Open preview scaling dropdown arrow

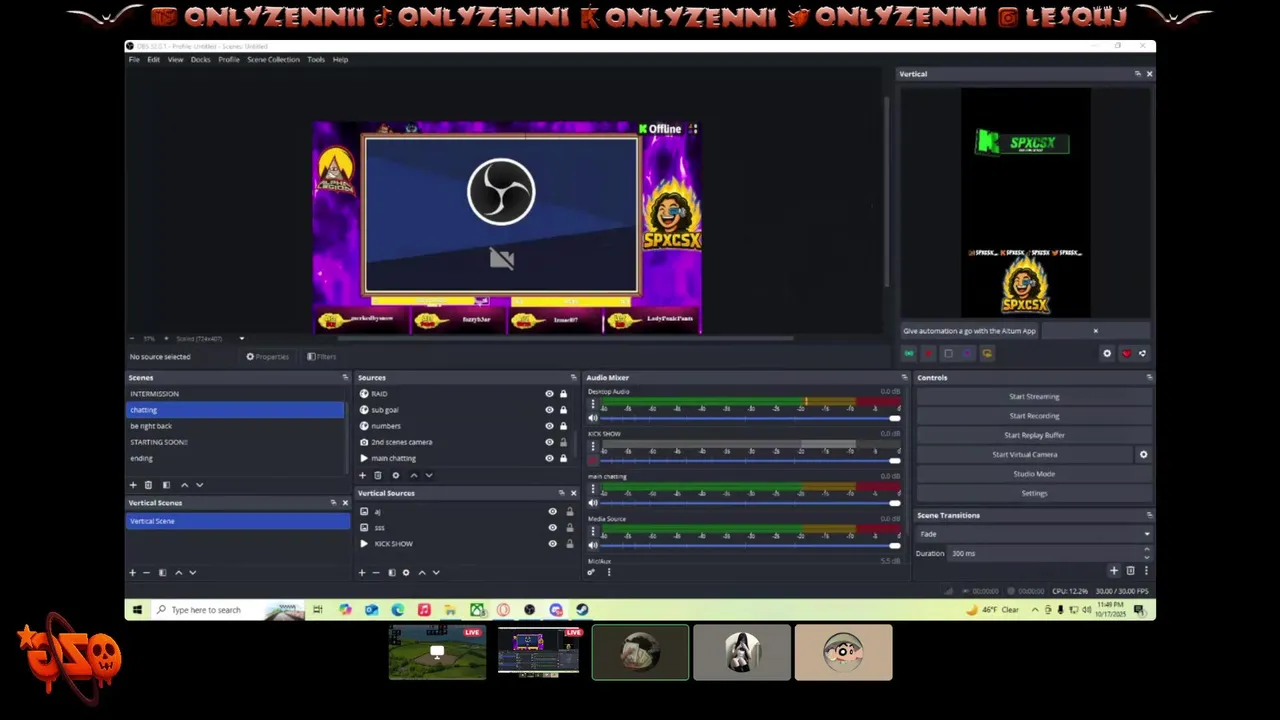coord(241,339)
